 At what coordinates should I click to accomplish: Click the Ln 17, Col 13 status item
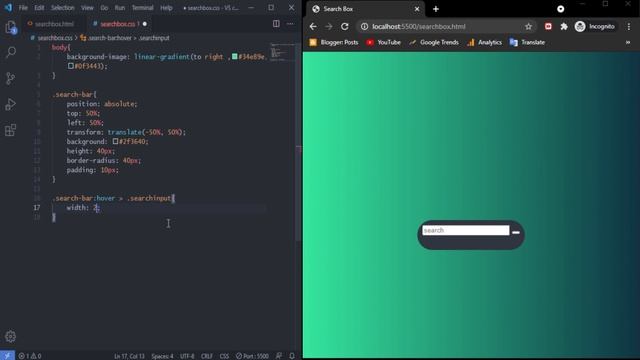pos(129,356)
